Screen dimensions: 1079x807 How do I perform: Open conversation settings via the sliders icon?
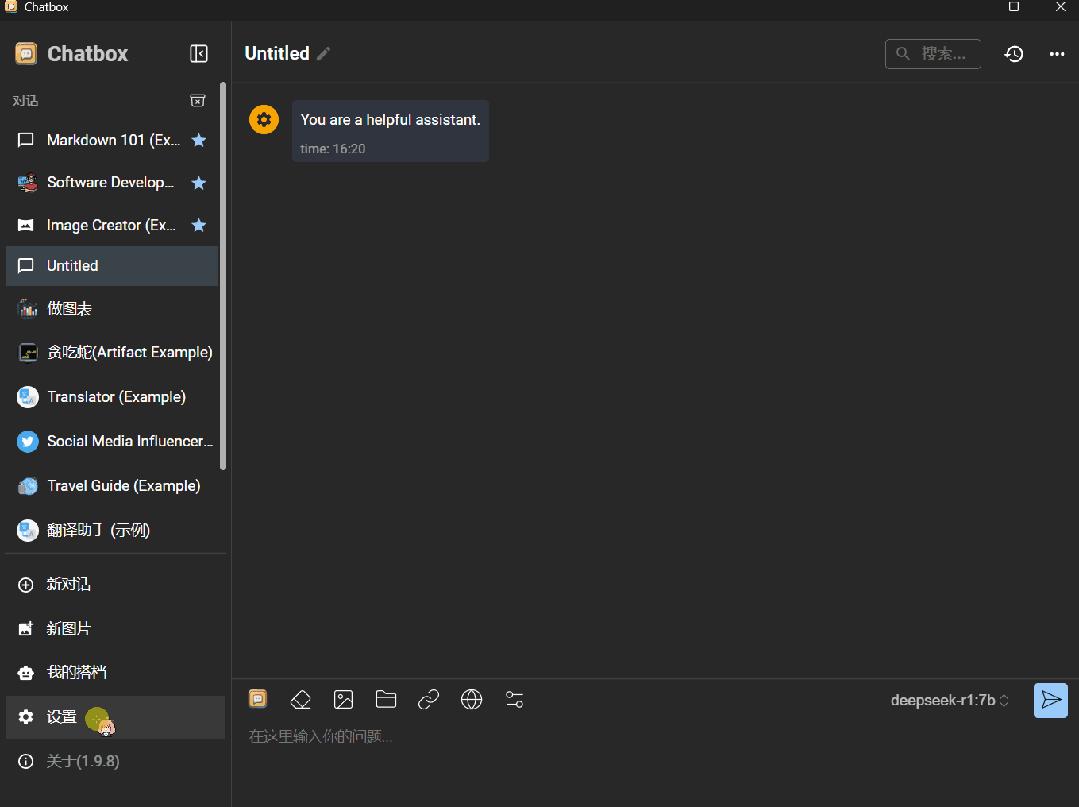coord(514,700)
